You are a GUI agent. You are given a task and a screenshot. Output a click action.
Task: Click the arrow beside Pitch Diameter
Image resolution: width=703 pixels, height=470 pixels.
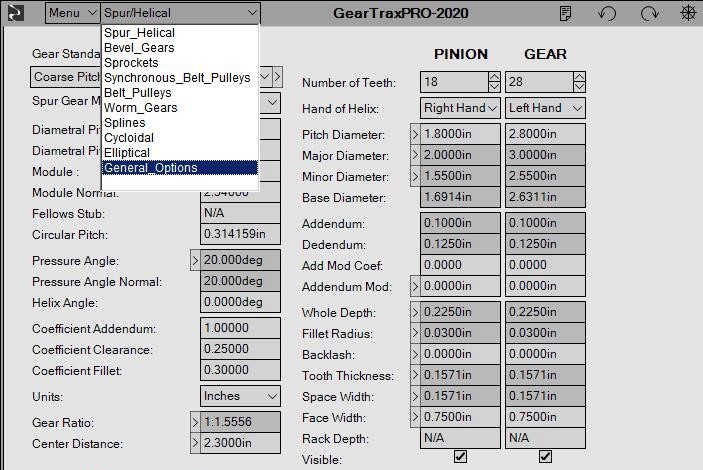(x=415, y=134)
